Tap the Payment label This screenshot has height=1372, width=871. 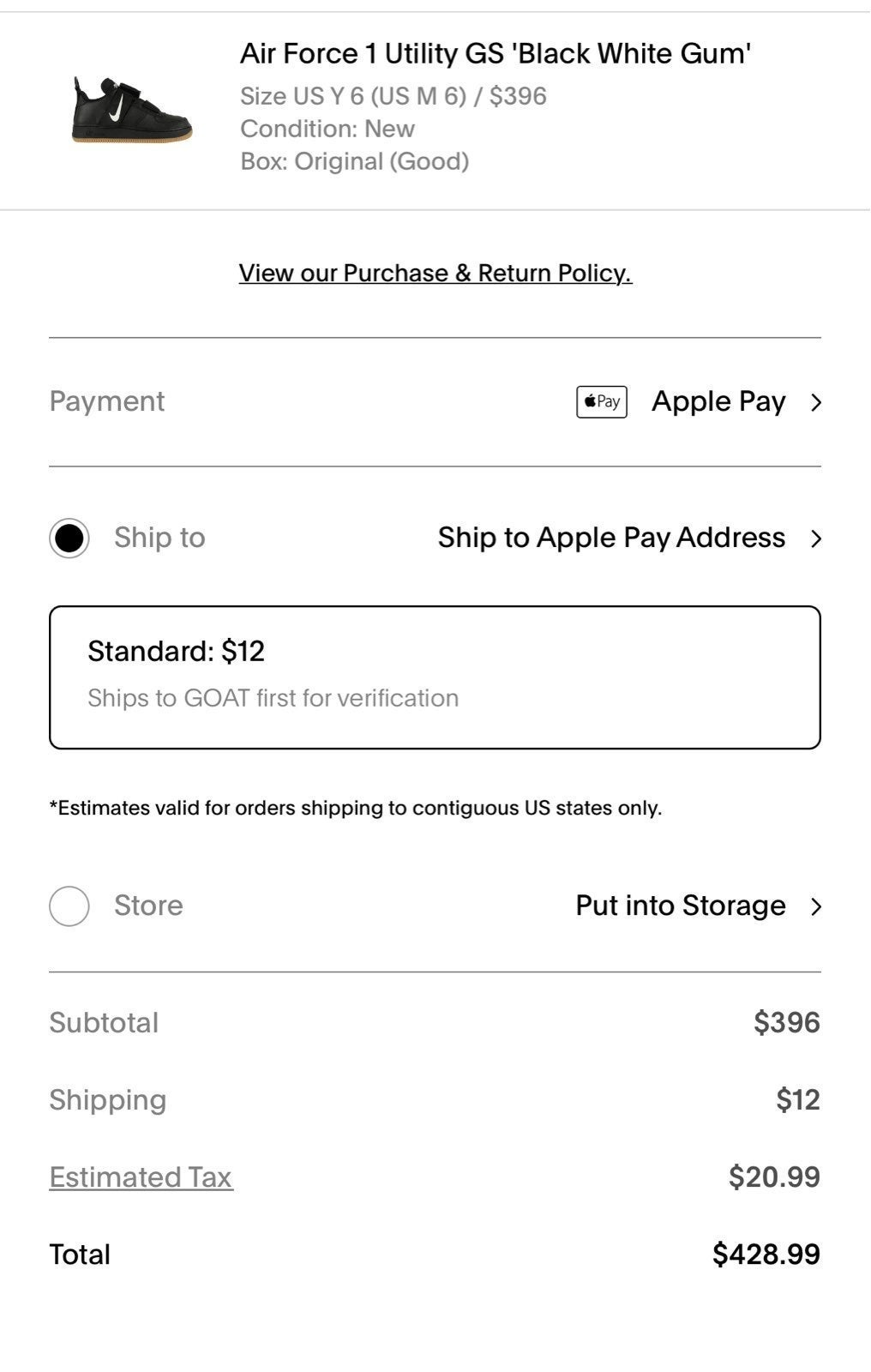click(x=106, y=401)
